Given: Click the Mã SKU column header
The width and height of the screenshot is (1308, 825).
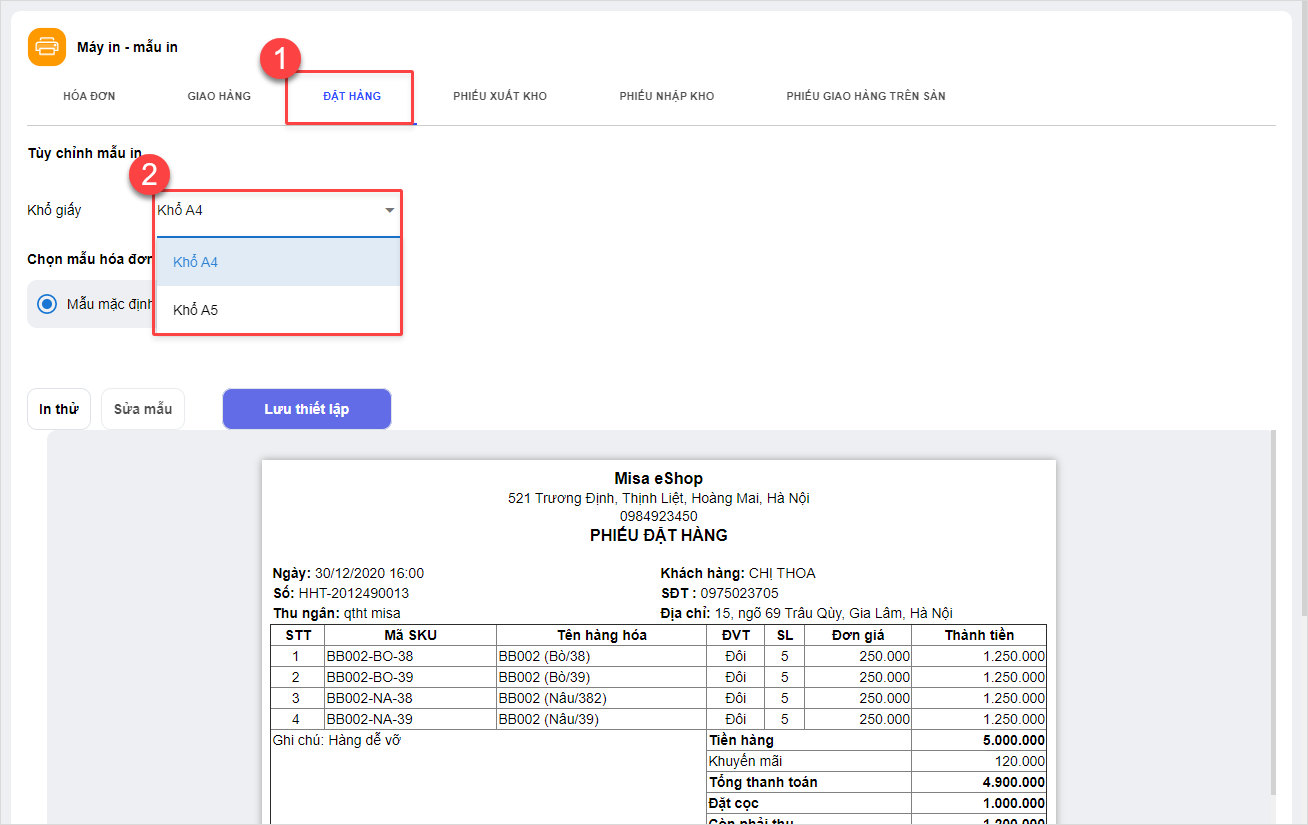Looking at the screenshot, I should point(411,635).
